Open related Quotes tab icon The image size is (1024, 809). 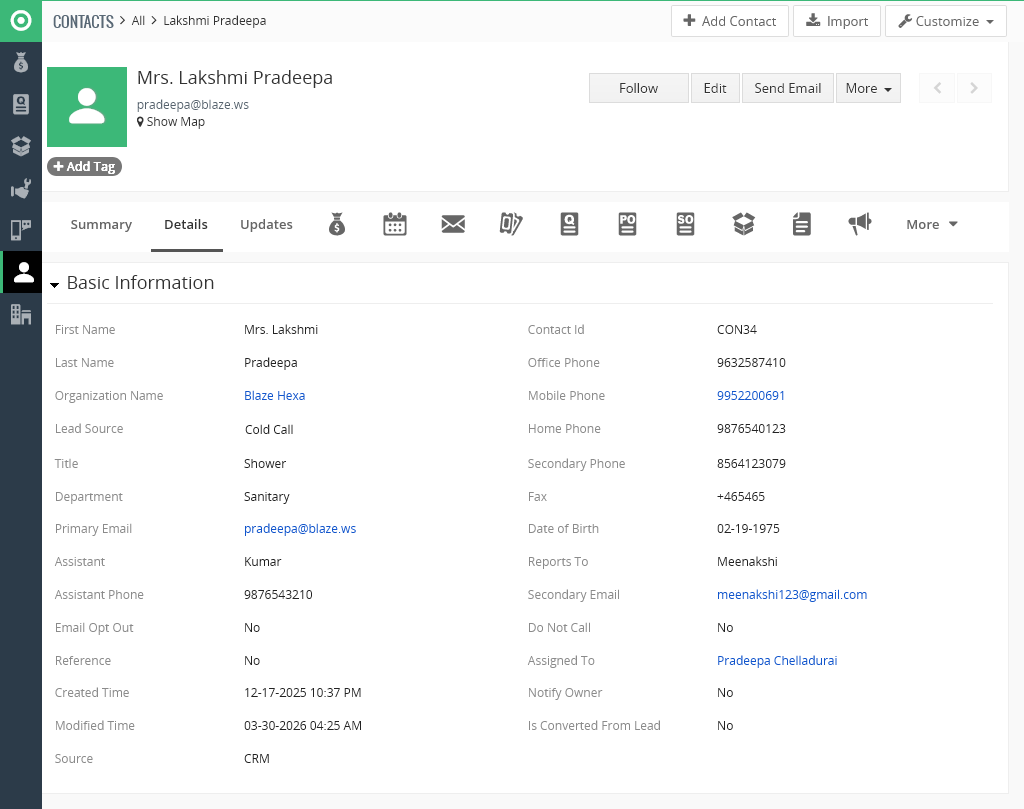coord(569,224)
